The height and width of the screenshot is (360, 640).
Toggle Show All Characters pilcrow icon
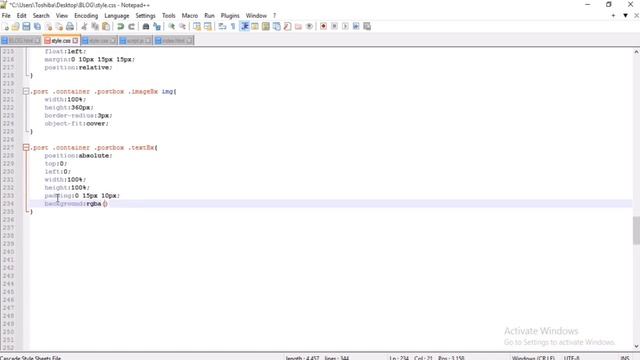[x=233, y=27]
